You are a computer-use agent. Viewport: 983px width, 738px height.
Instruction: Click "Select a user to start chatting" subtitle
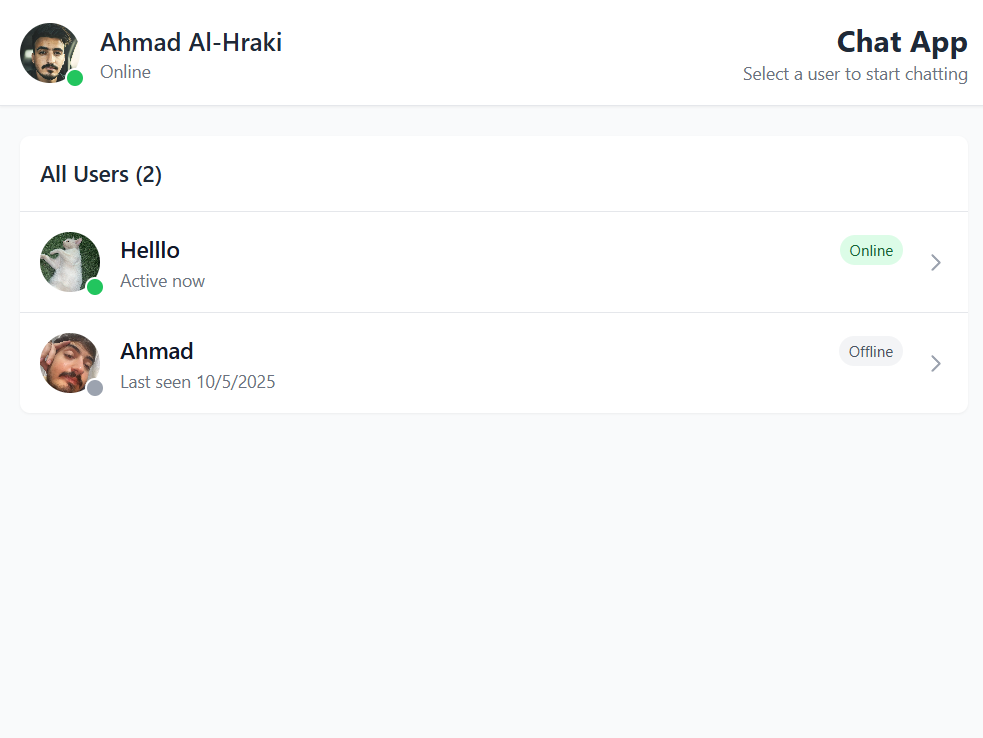click(x=855, y=74)
